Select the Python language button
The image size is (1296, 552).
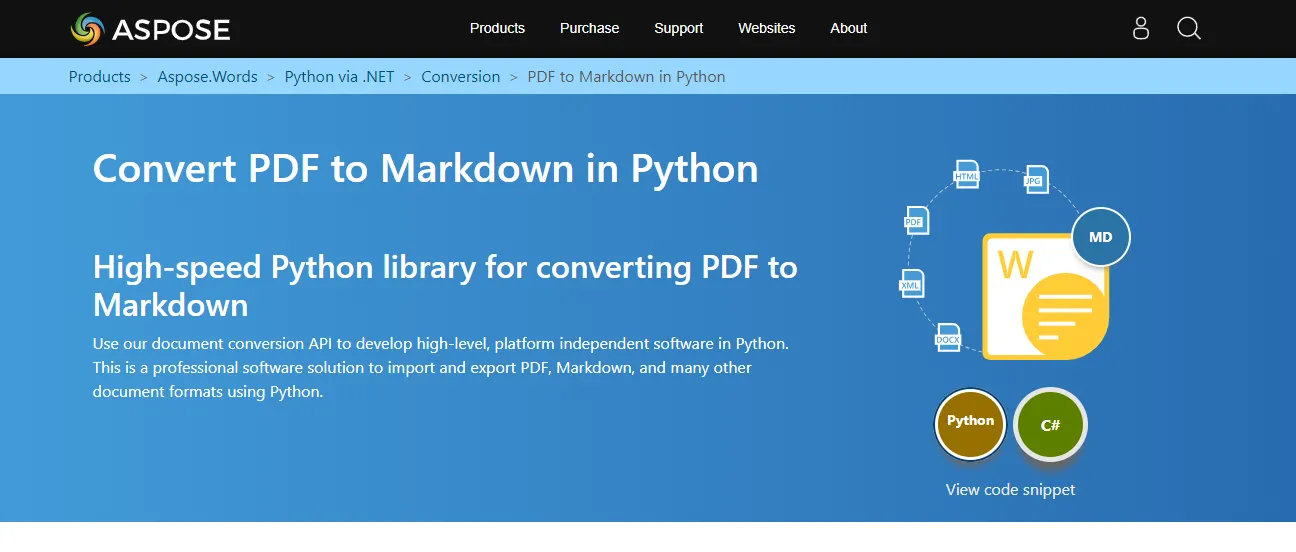970,424
